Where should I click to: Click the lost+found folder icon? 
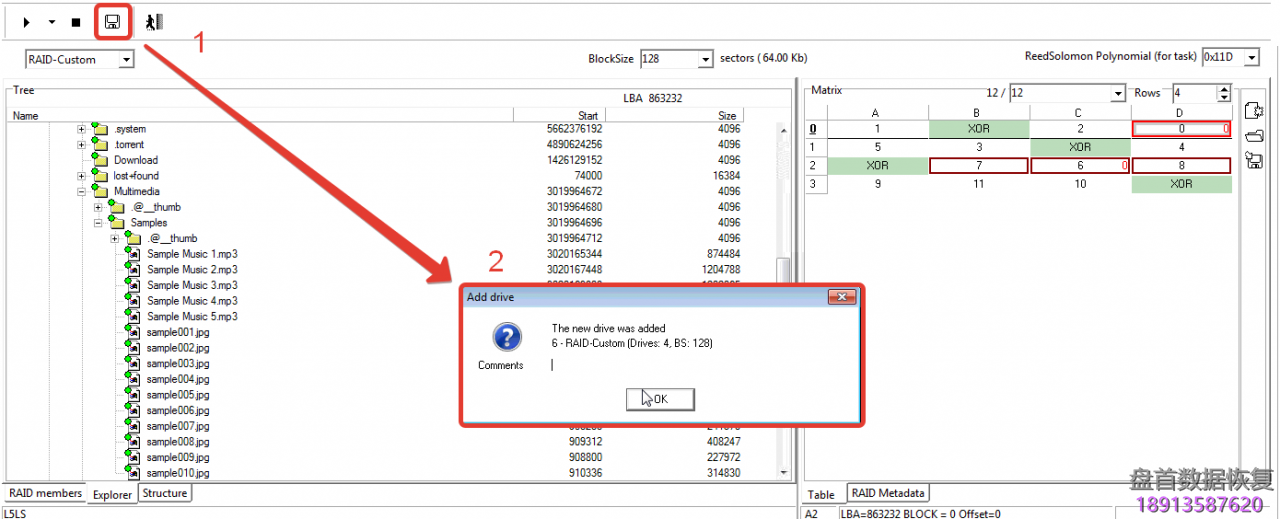pos(100,176)
